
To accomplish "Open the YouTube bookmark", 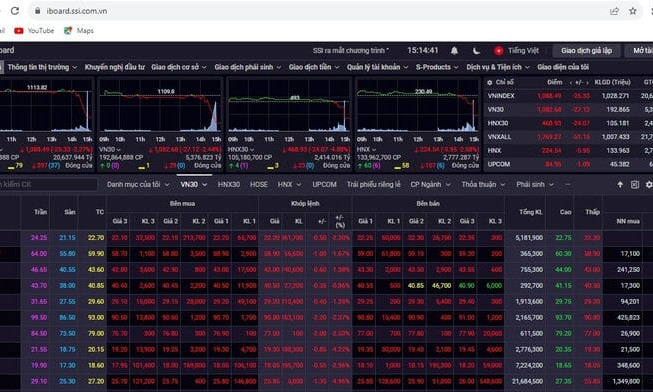I will point(34,30).
